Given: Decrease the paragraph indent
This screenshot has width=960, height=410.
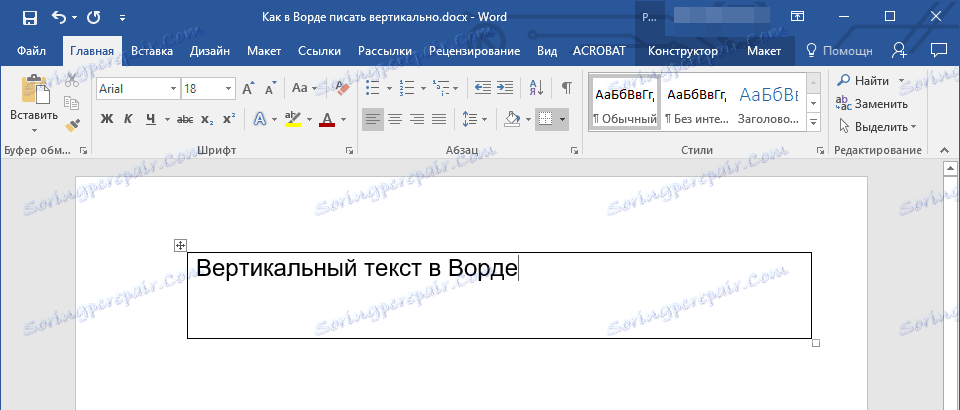Looking at the screenshot, I should coord(483,88).
